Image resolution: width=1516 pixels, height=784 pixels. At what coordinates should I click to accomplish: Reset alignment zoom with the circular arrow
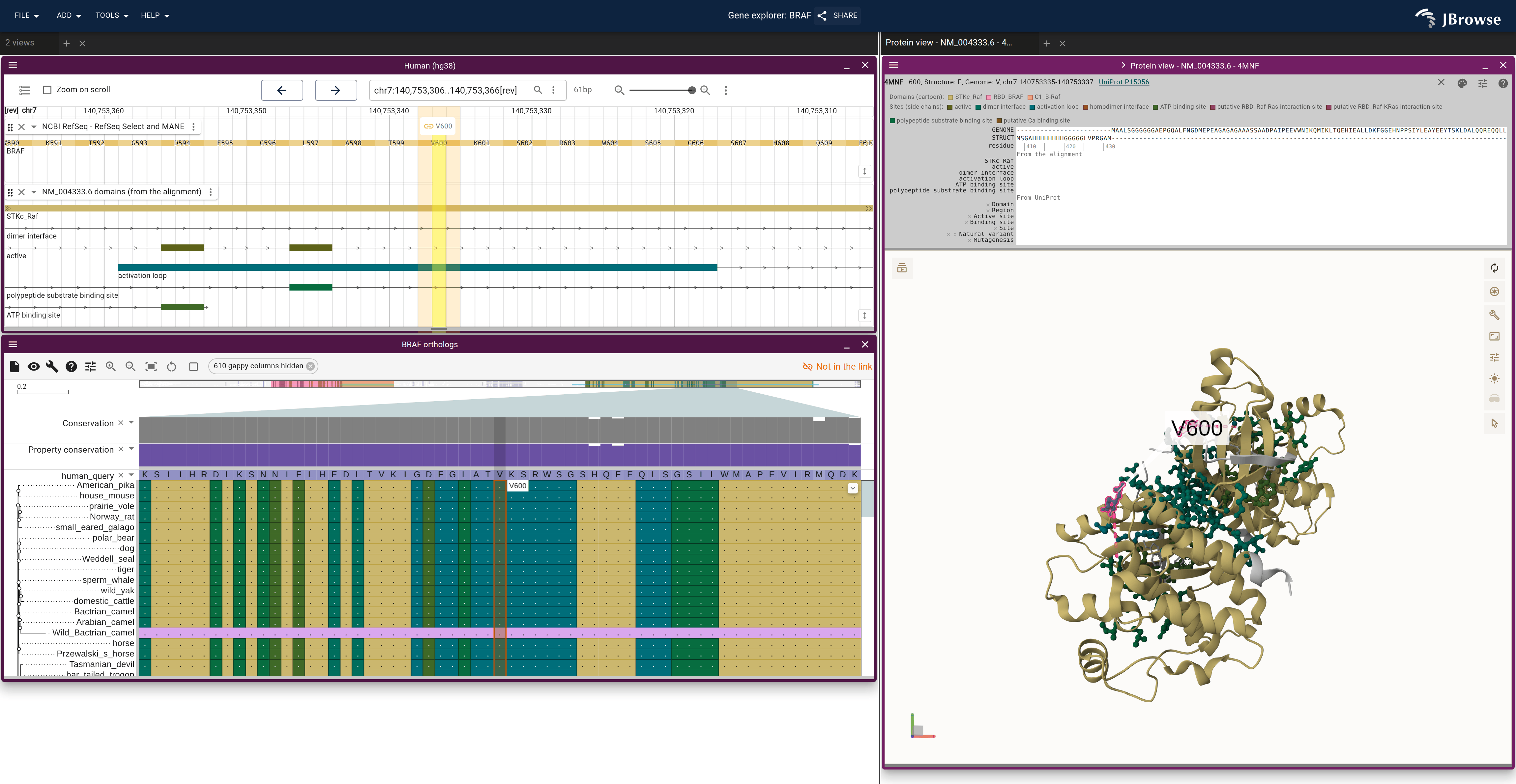pos(171,366)
